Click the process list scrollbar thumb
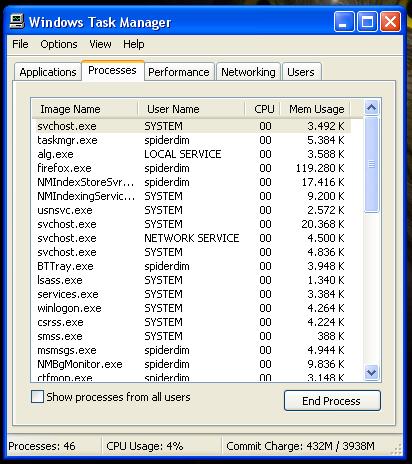 pos(371,164)
